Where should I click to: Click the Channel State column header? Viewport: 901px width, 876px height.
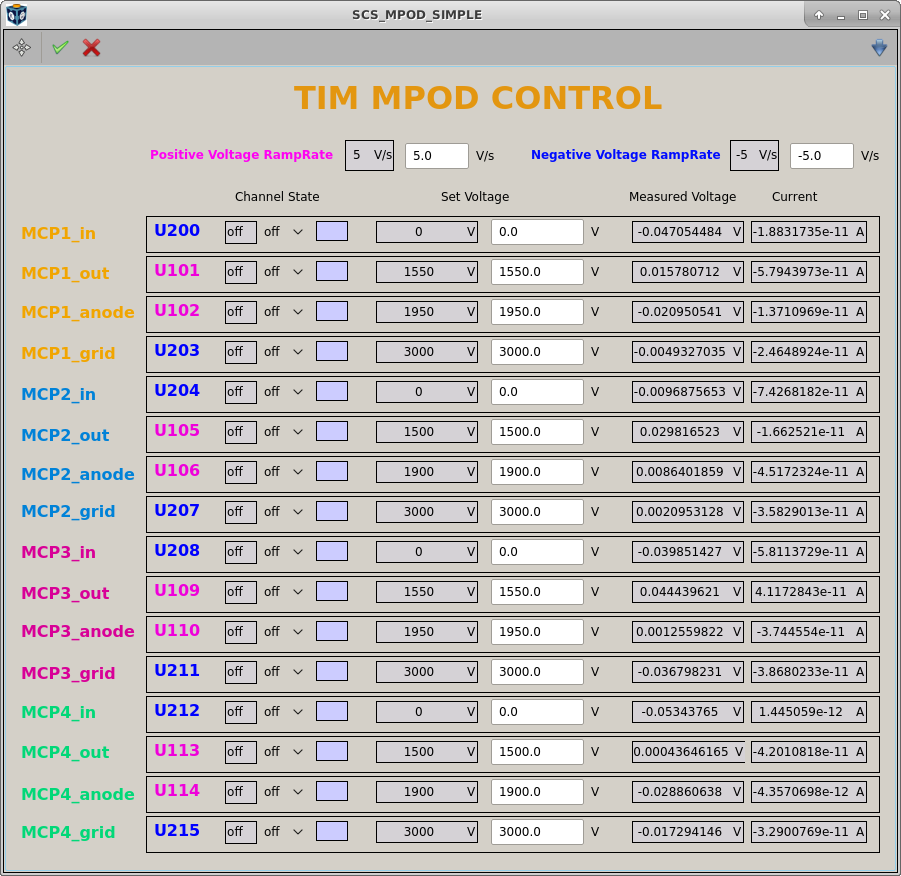coord(277,197)
